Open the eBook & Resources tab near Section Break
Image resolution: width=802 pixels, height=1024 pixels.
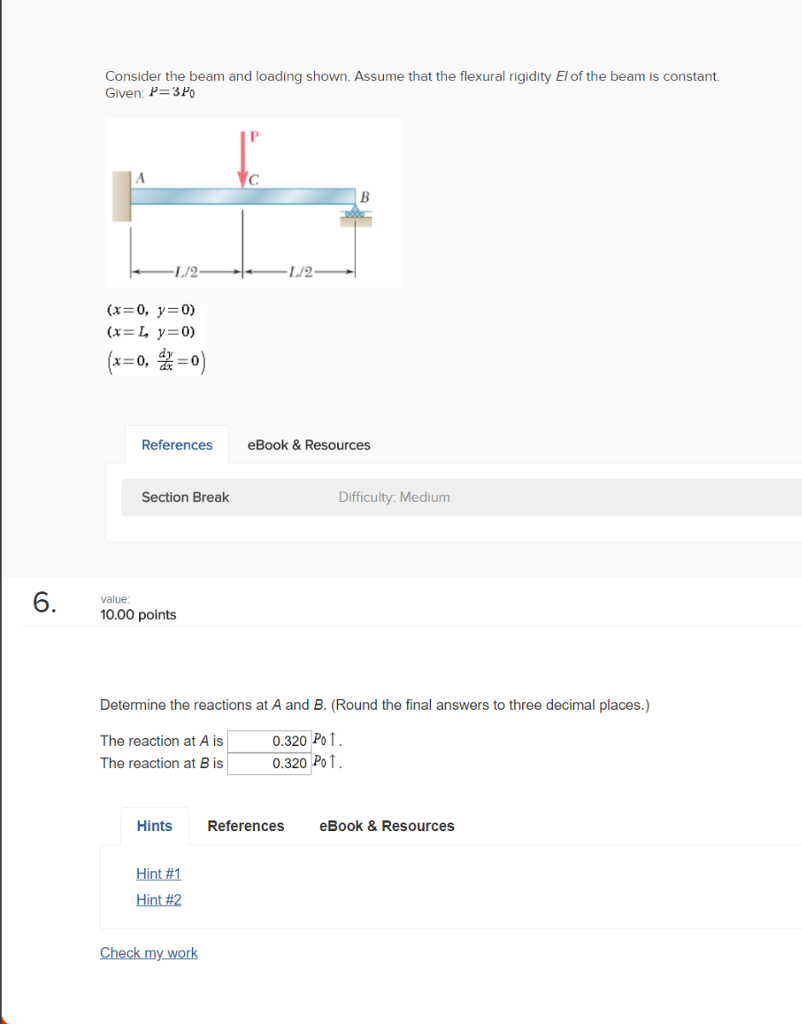(308, 444)
